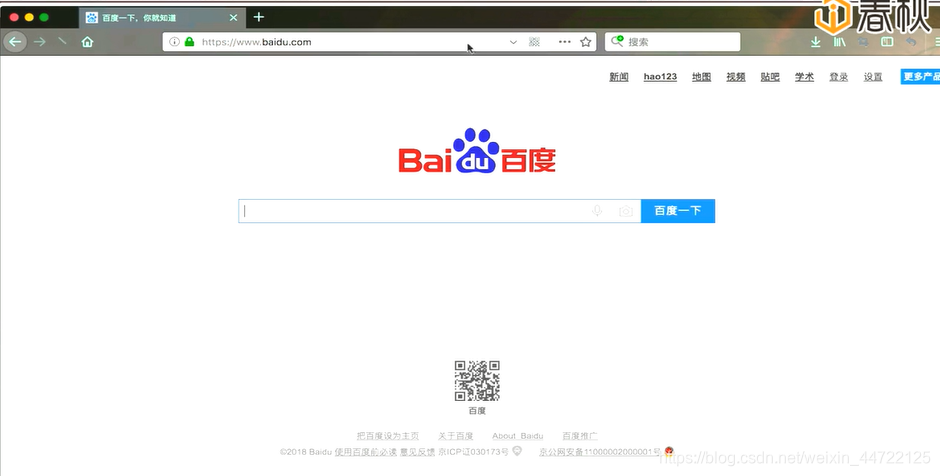
Task: Open the downloads arrow icon
Action: [815, 42]
